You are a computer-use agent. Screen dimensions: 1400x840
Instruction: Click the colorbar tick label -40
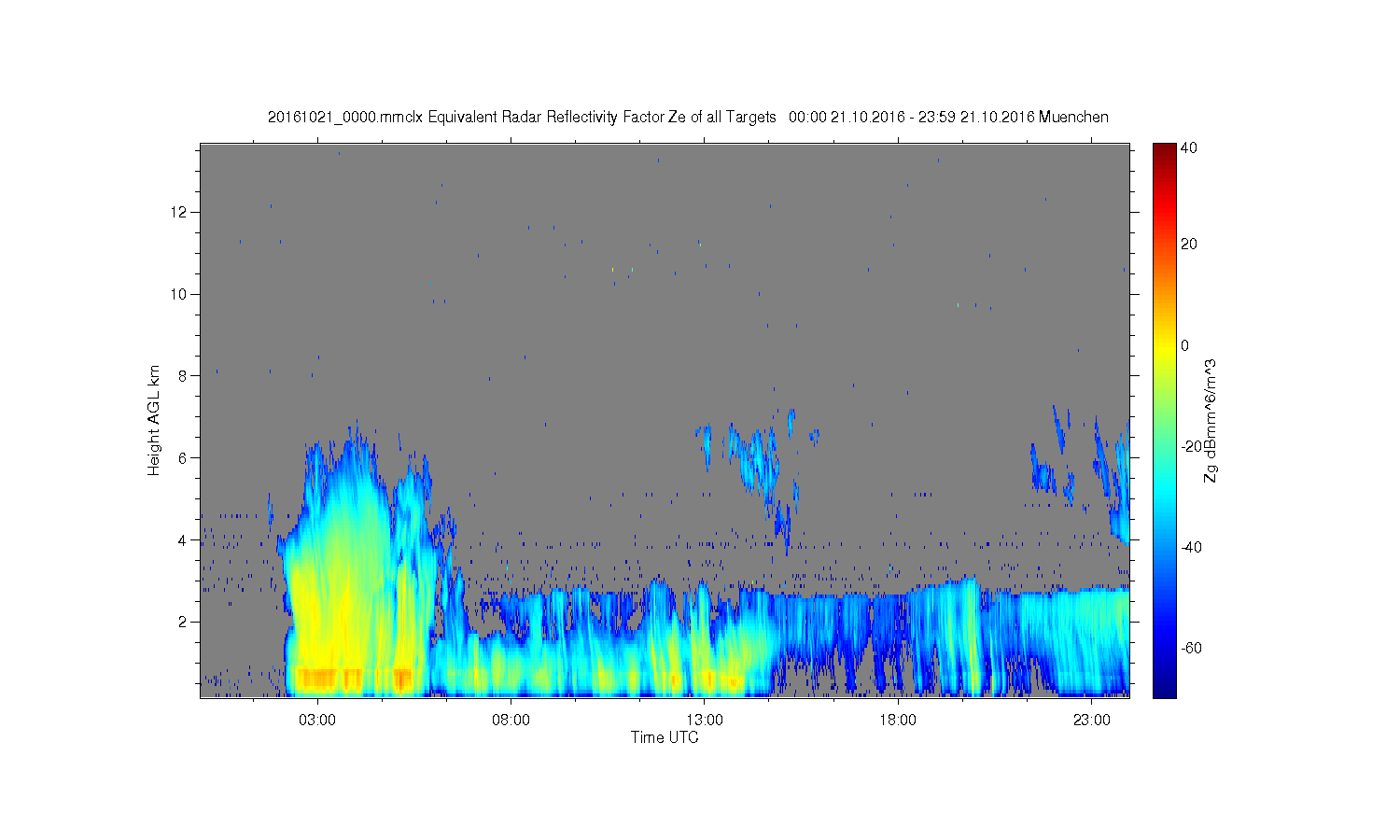point(1191,547)
